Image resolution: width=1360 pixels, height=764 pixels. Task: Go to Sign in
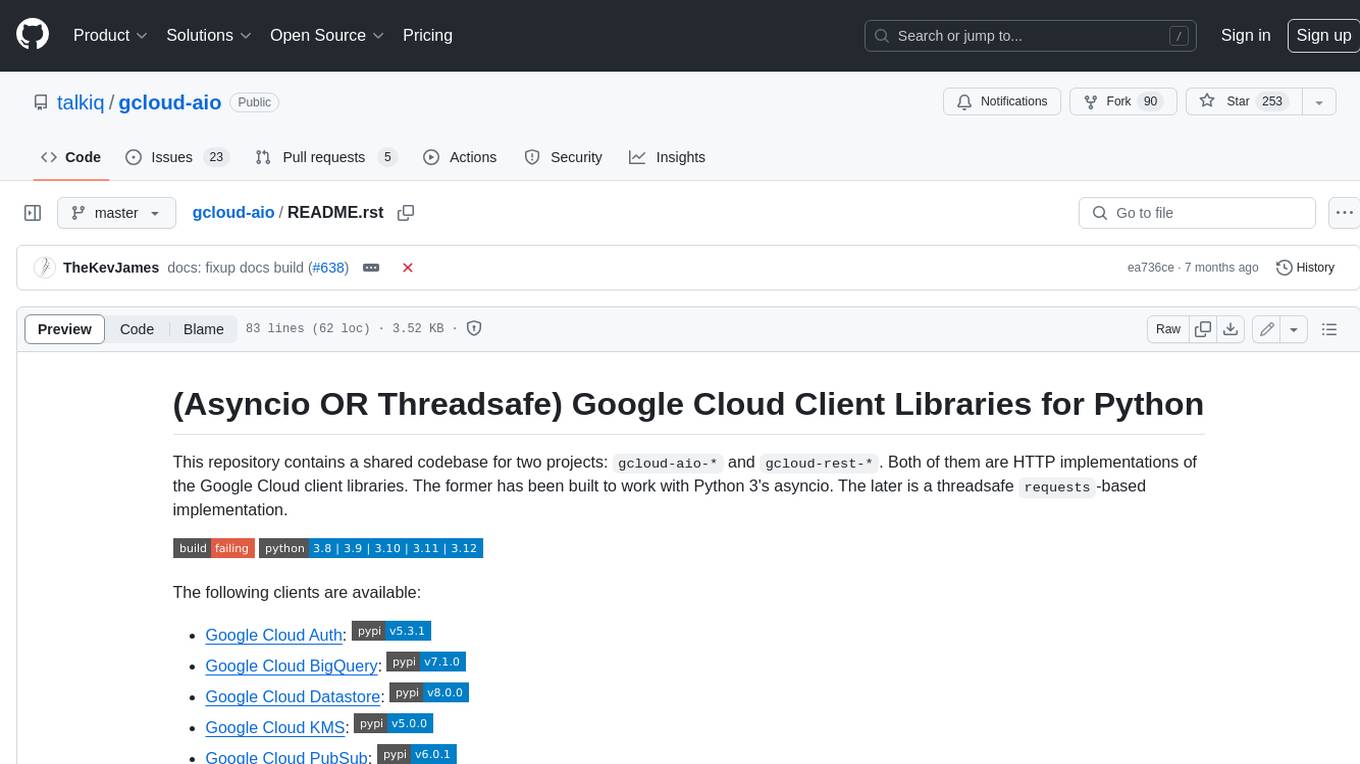[x=1245, y=35]
